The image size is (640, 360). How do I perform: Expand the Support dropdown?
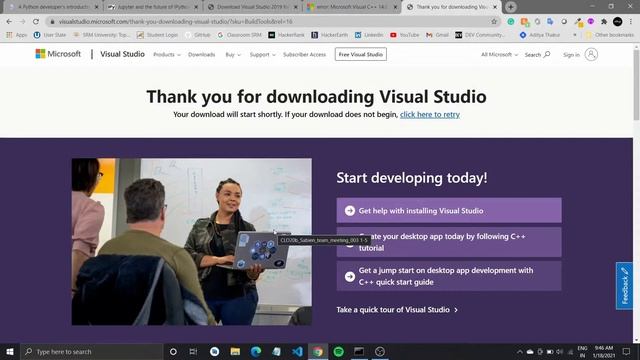[262, 54]
